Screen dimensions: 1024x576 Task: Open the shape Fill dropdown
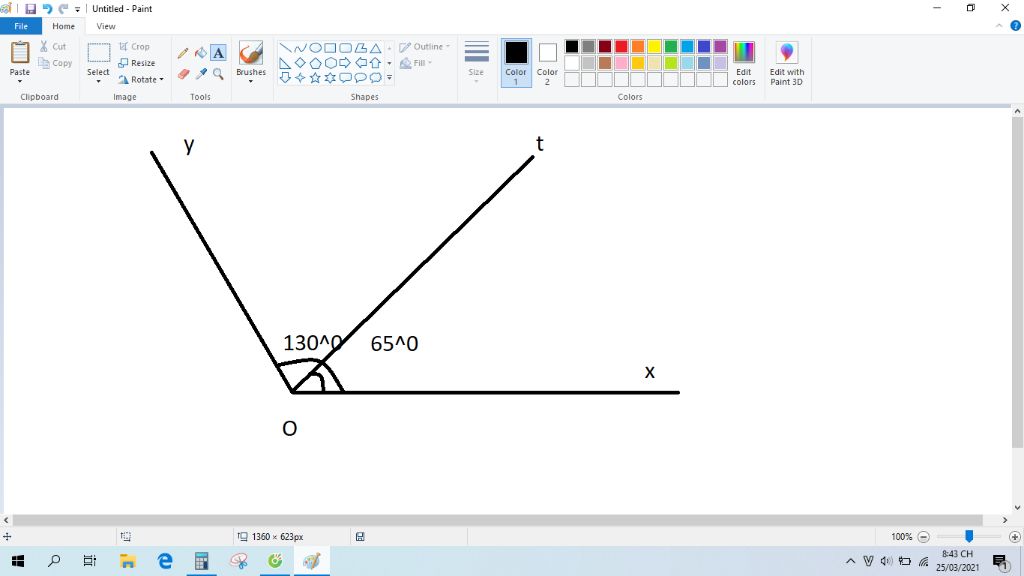416,63
